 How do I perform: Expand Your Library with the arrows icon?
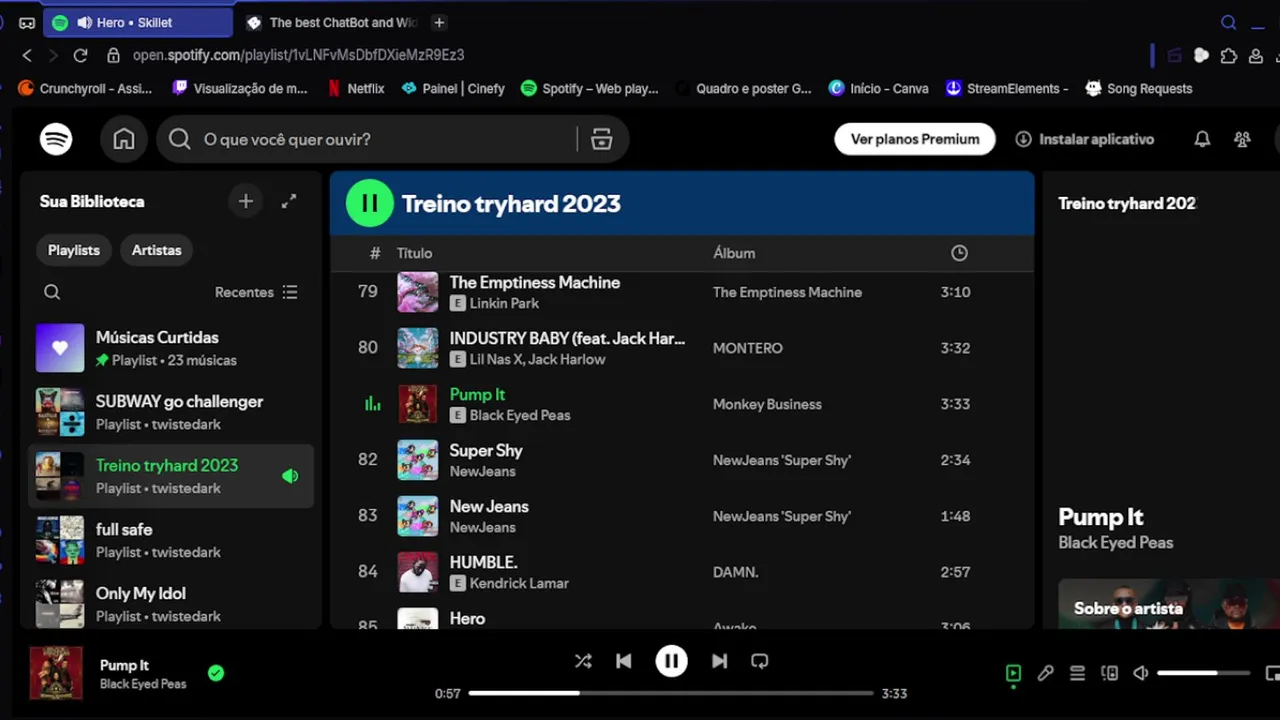tap(289, 201)
